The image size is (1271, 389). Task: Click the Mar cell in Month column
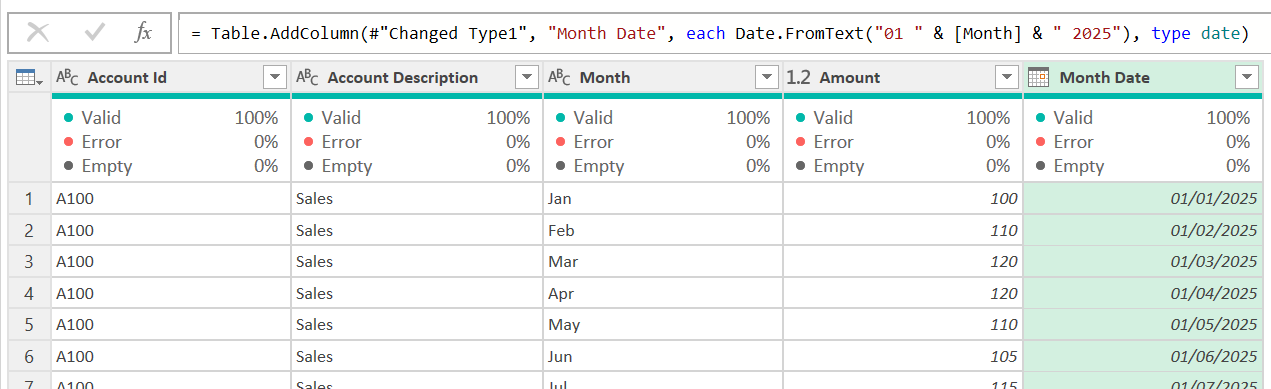pyautogui.click(x=663, y=262)
